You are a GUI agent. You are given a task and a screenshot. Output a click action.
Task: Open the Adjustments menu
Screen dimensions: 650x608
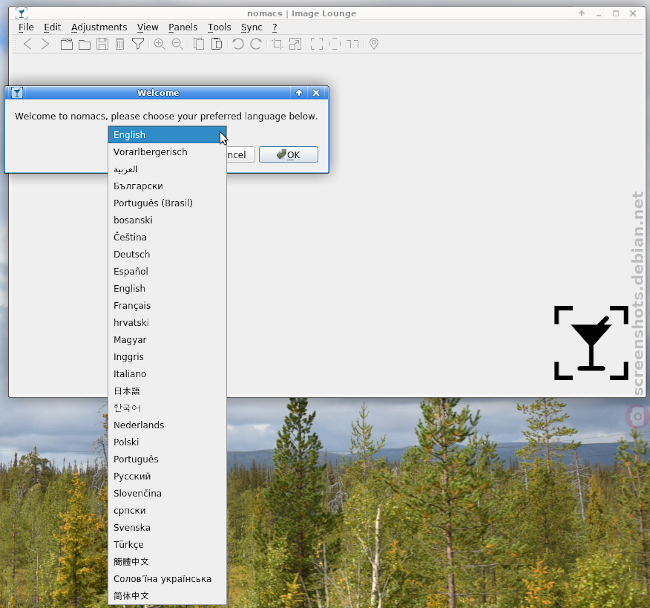[99, 27]
